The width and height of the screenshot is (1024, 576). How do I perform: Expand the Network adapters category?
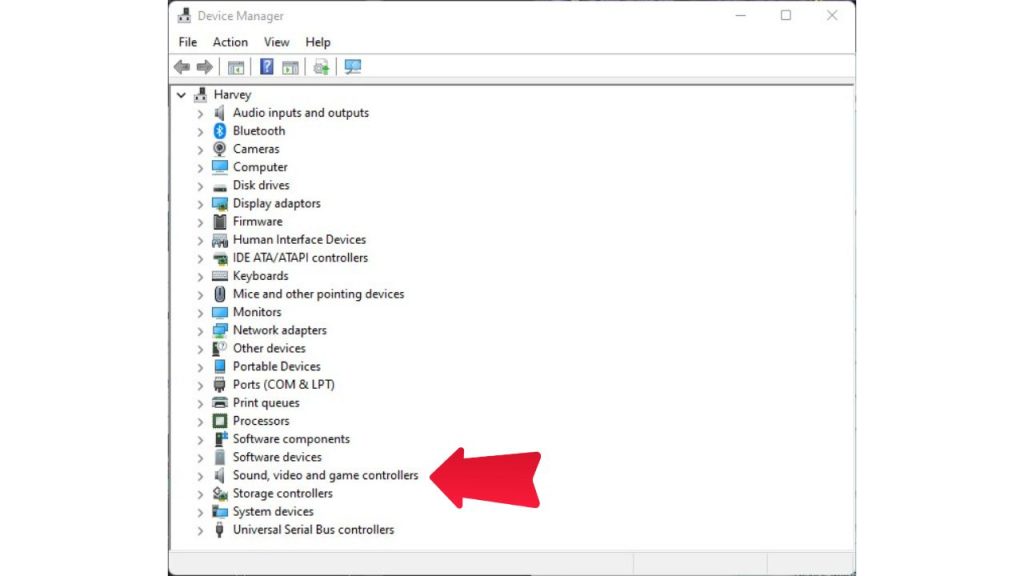coord(200,331)
